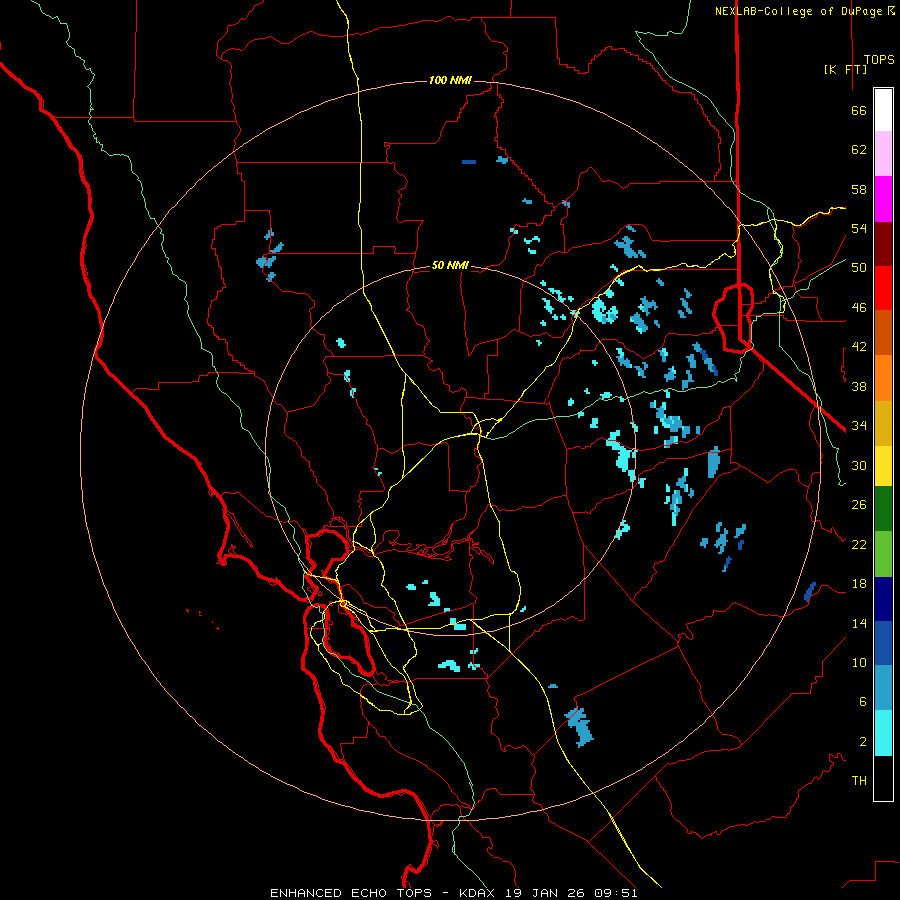This screenshot has width=900, height=900.
Task: Click the 09:51 timestamp
Action: [616, 893]
